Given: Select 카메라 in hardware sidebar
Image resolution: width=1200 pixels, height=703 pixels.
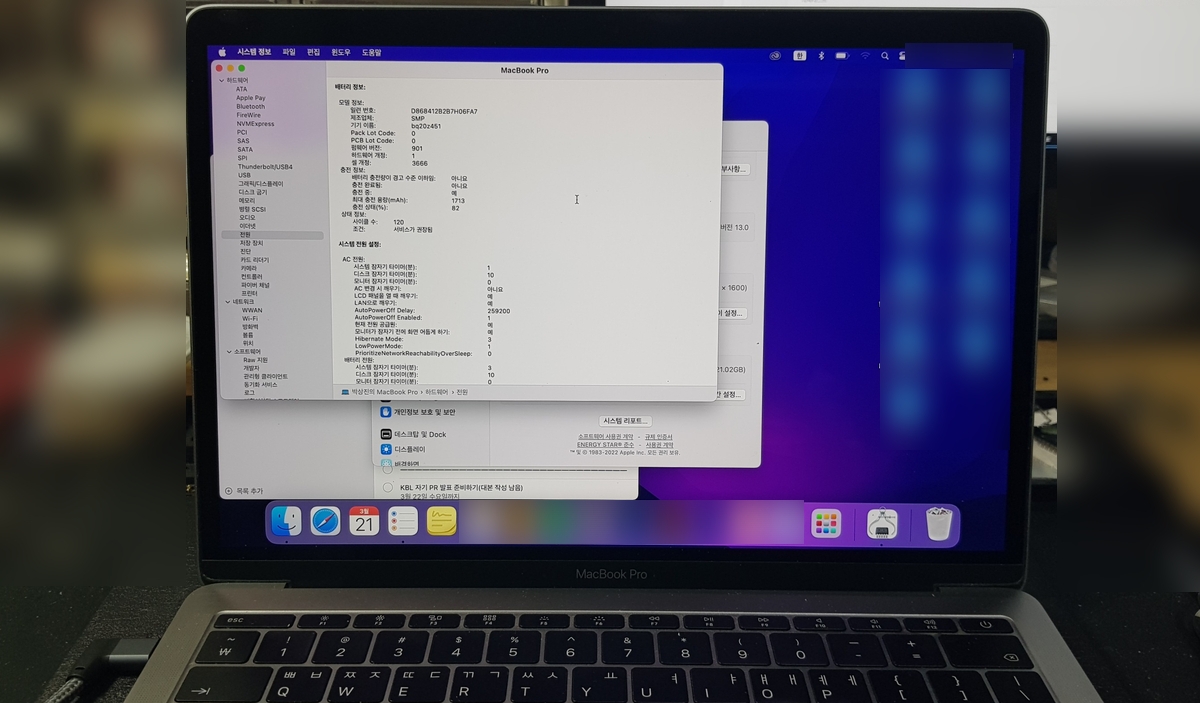Looking at the screenshot, I should (x=248, y=268).
